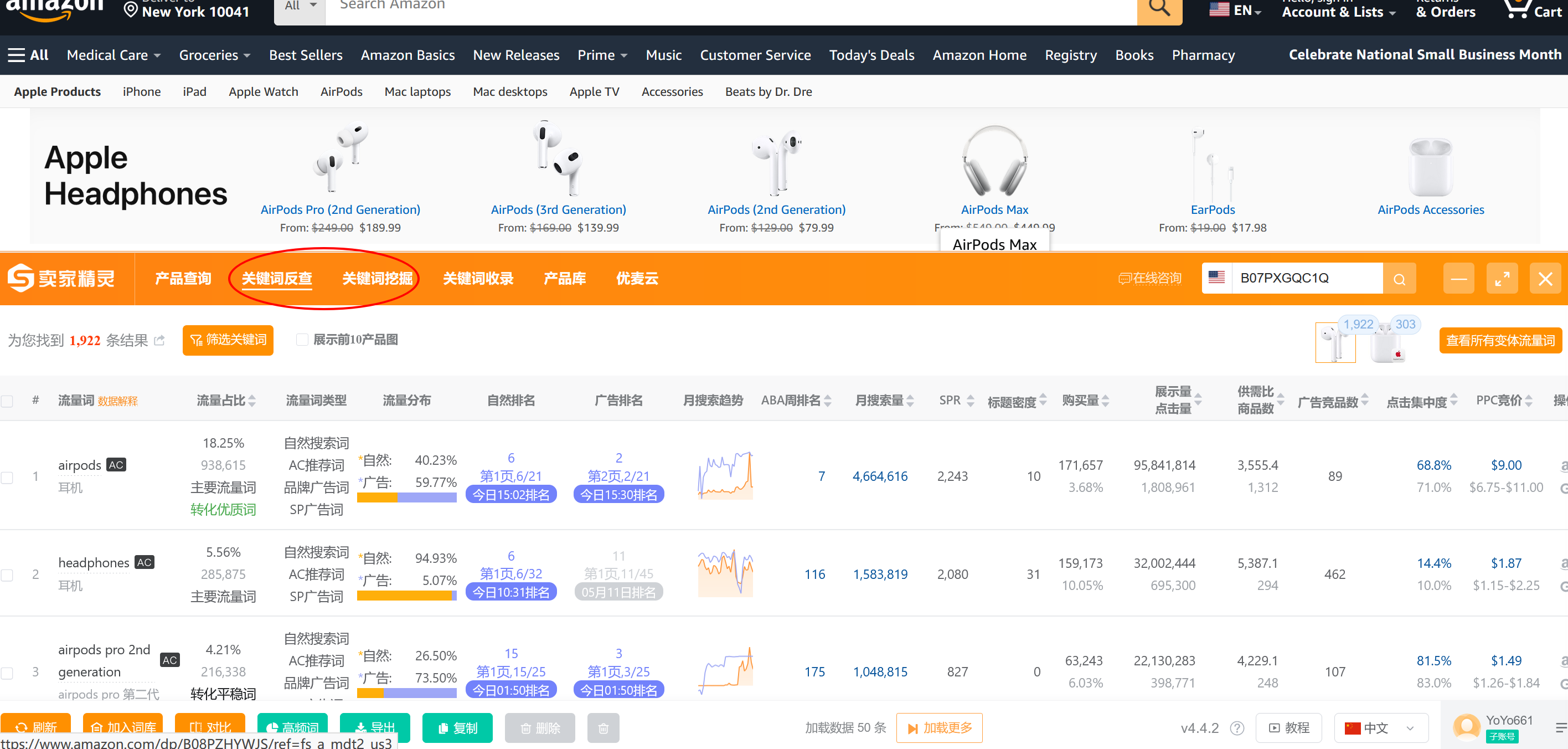The image size is (1568, 749).
Task: Click the small trash icon button
Action: [x=603, y=728]
